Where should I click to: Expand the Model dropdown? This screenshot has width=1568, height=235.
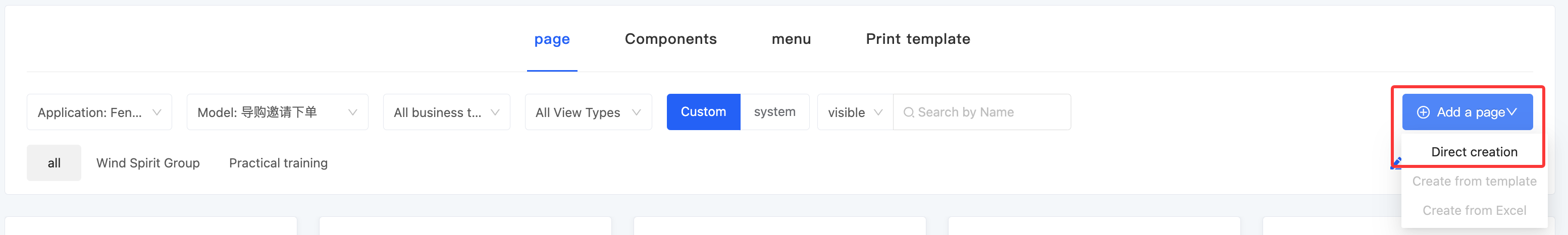[277, 112]
